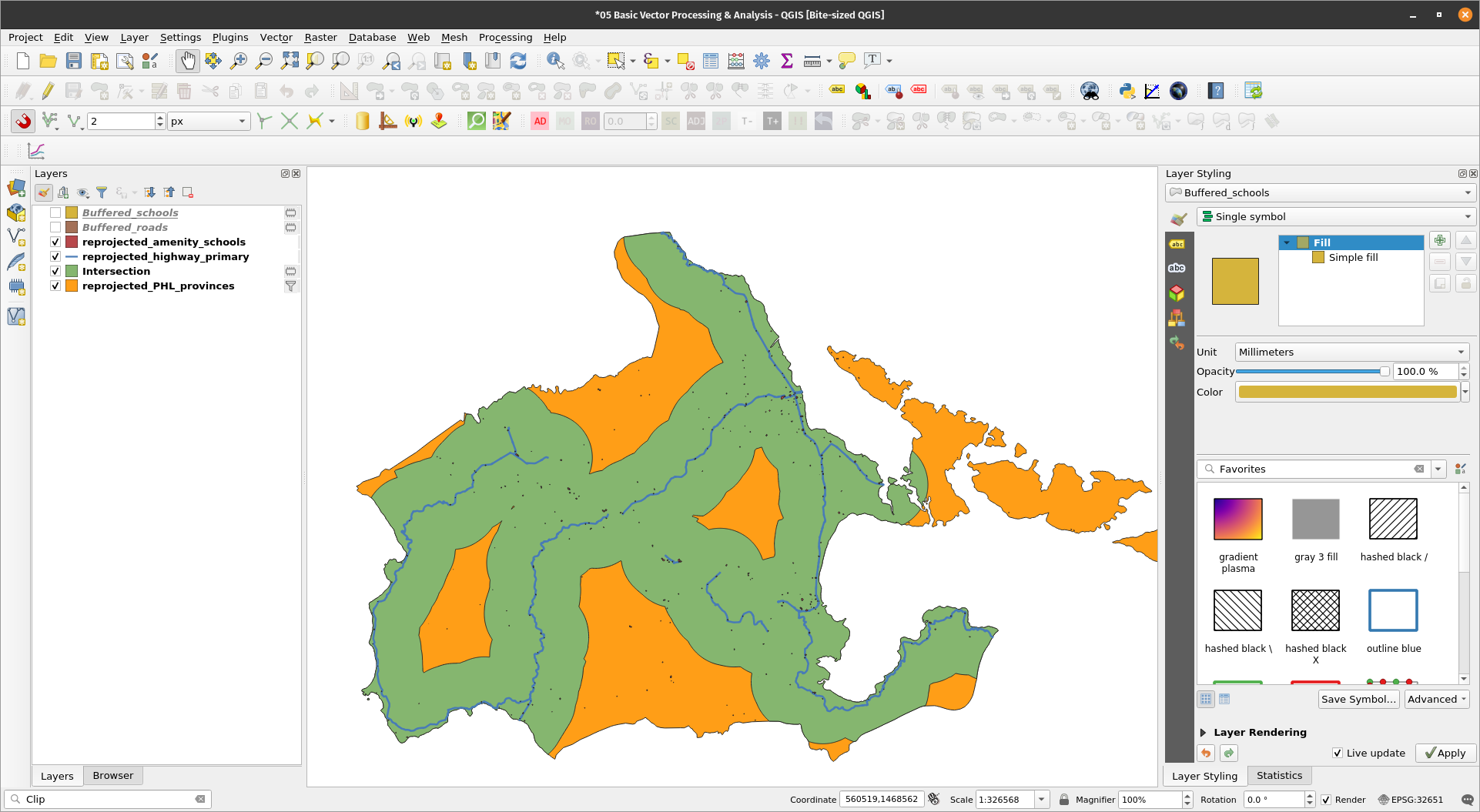Viewport: 1480px width, 812px height.
Task: Toggle the Live update checkbox
Action: coord(1338,753)
